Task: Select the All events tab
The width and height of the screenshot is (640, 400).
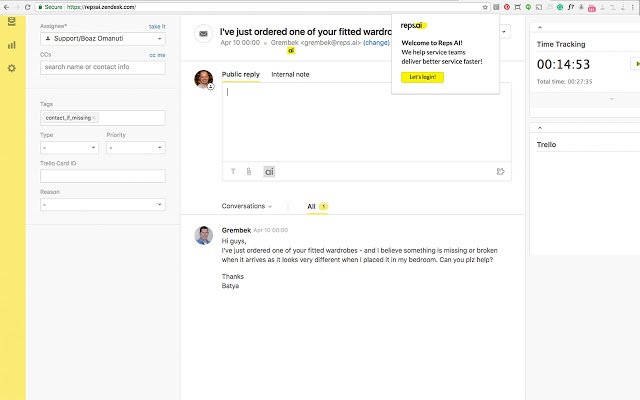Action: tap(317, 207)
